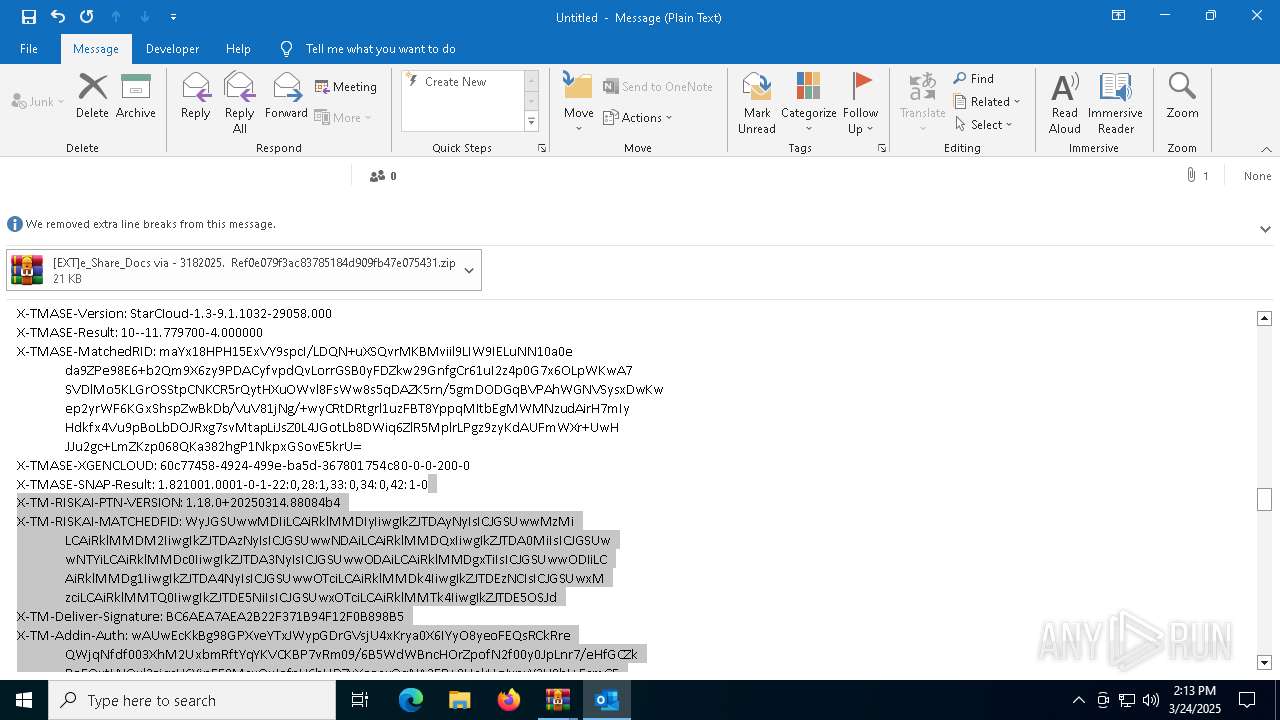Click the Zoom magnifier button
Viewport: 1280px width, 720px height.
(x=1182, y=95)
